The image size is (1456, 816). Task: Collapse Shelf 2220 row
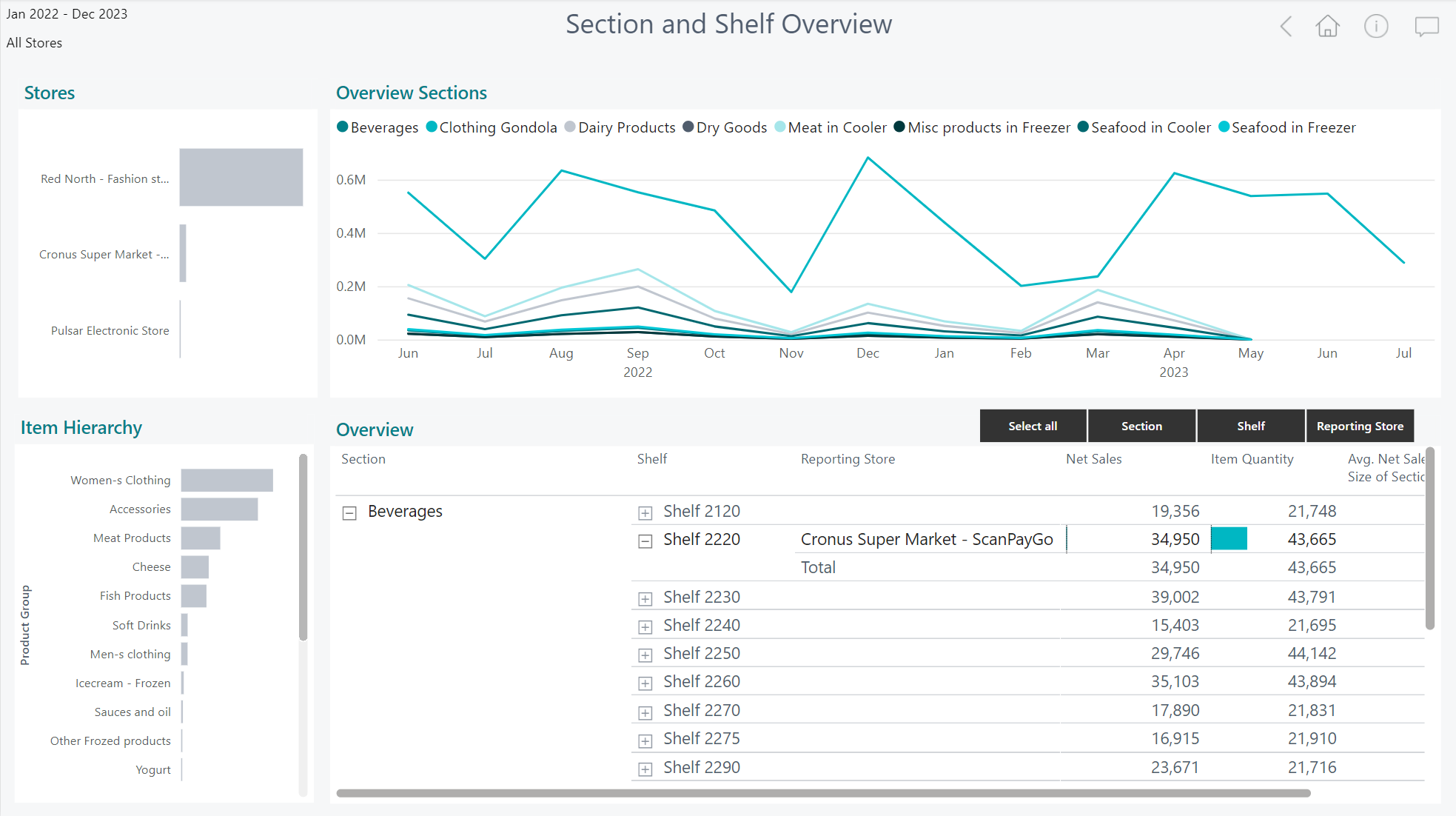(645, 541)
